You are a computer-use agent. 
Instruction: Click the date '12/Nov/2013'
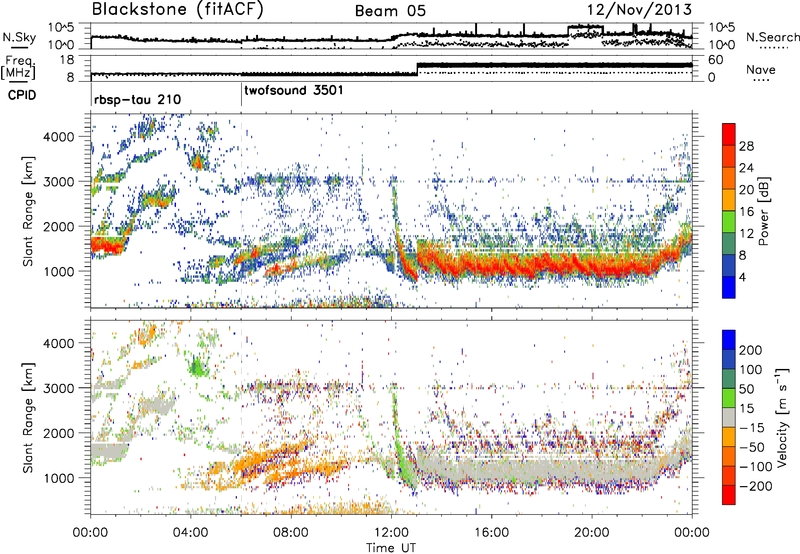click(640, 10)
